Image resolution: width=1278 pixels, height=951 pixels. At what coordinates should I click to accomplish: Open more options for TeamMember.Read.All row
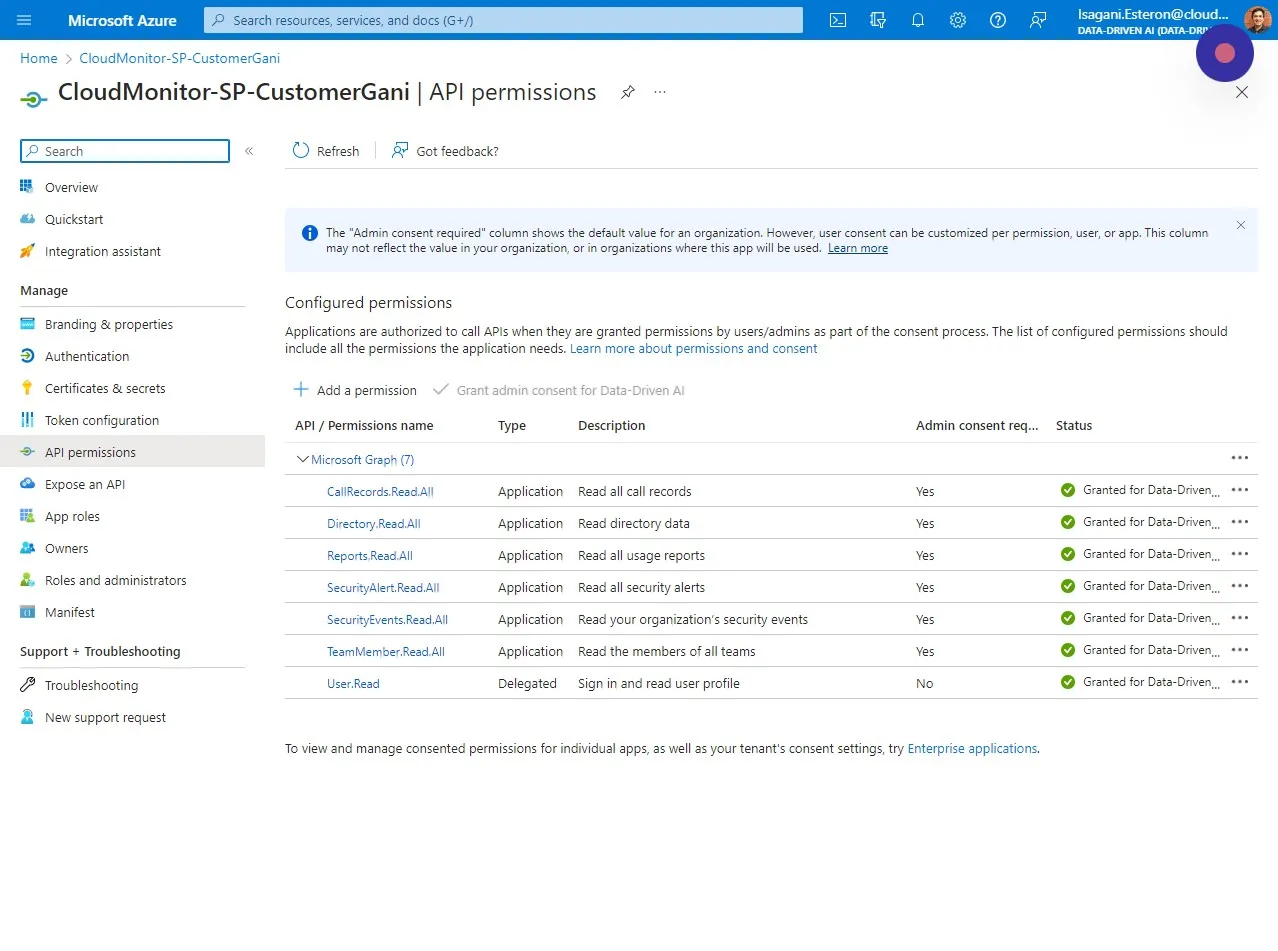tap(1240, 650)
